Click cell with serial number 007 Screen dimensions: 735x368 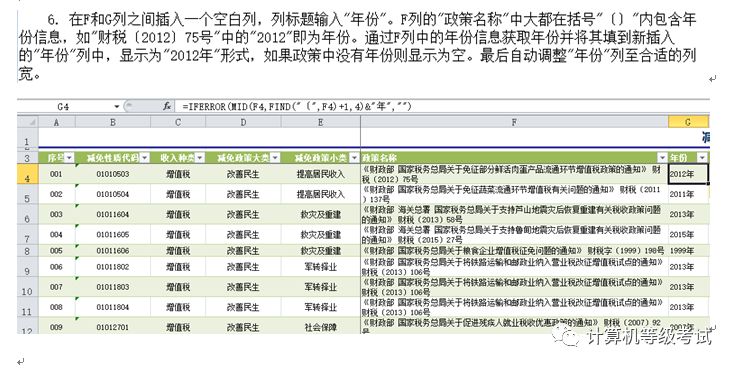(56, 287)
